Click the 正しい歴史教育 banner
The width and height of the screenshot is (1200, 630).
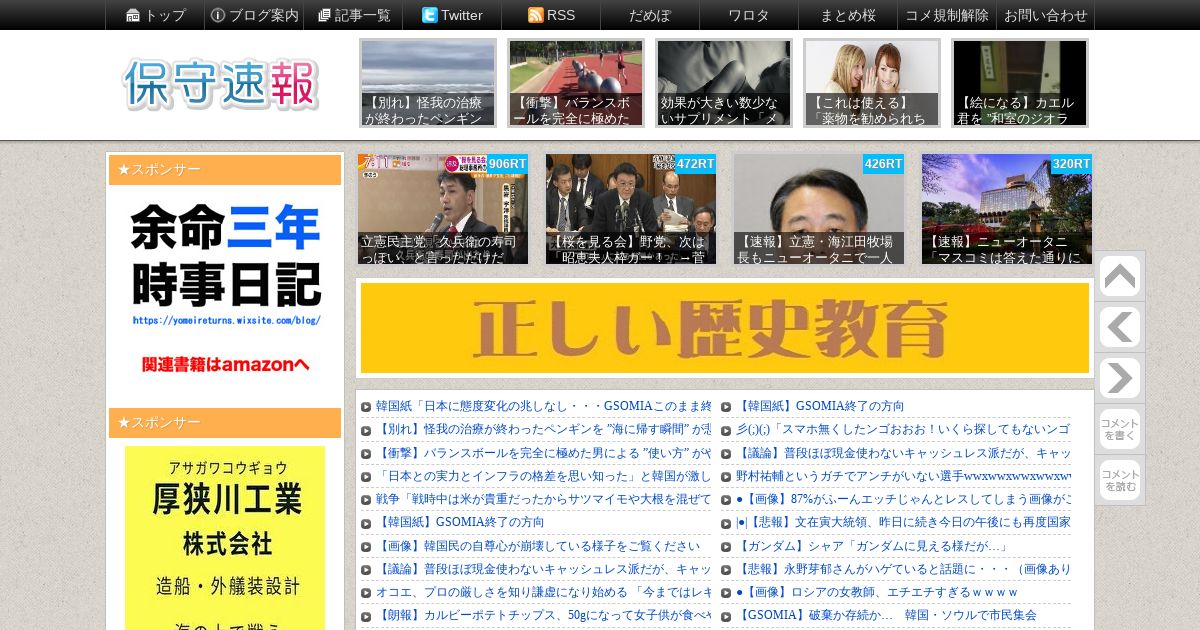(725, 328)
